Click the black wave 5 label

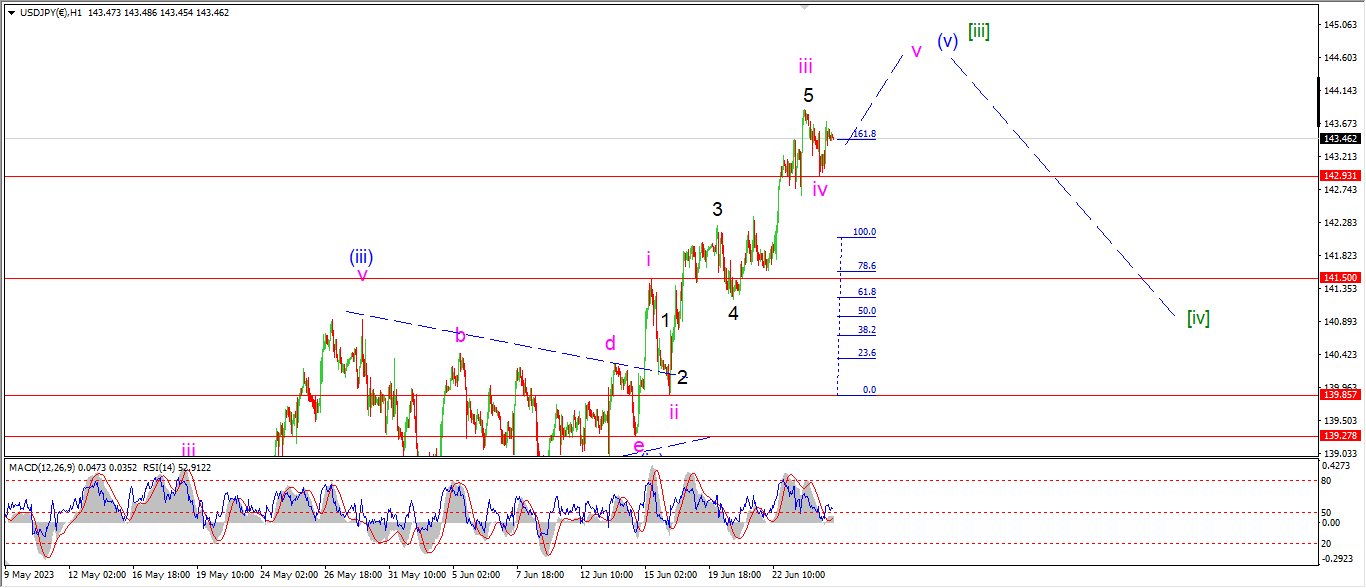click(x=808, y=95)
